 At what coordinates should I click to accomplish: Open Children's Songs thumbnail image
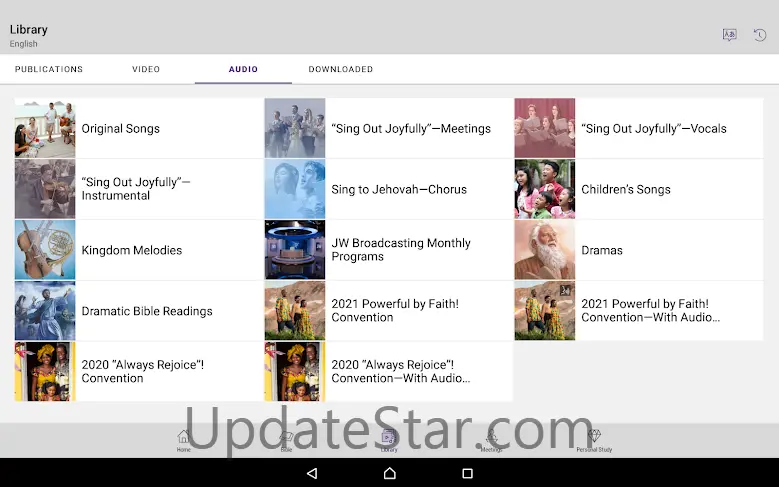pos(545,189)
